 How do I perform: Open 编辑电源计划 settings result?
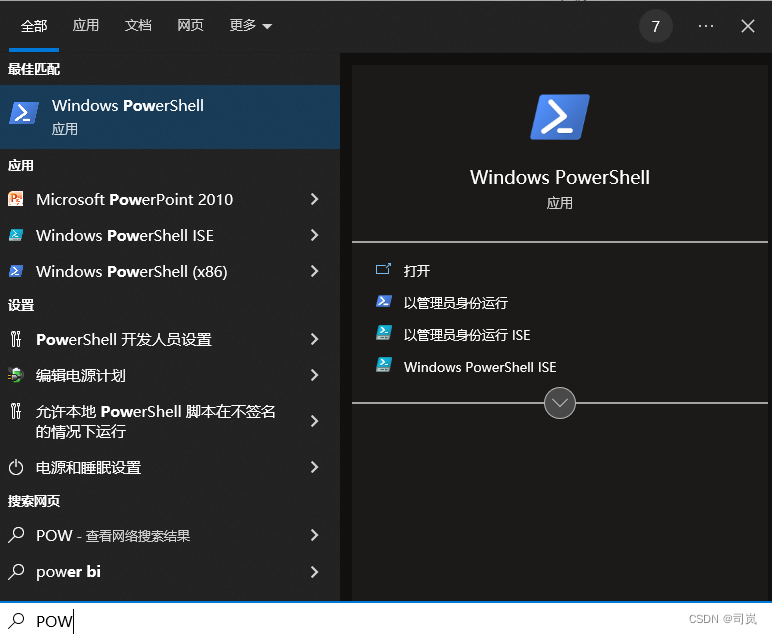point(81,375)
